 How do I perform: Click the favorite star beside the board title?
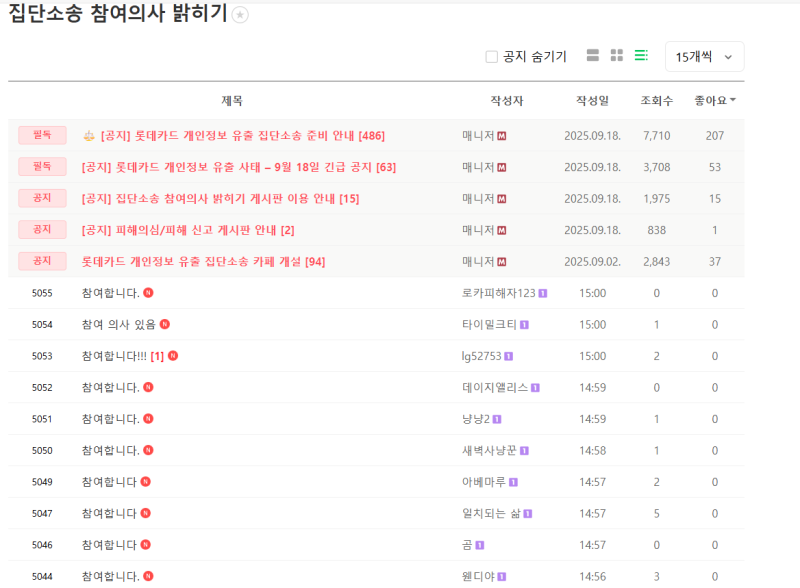click(241, 14)
